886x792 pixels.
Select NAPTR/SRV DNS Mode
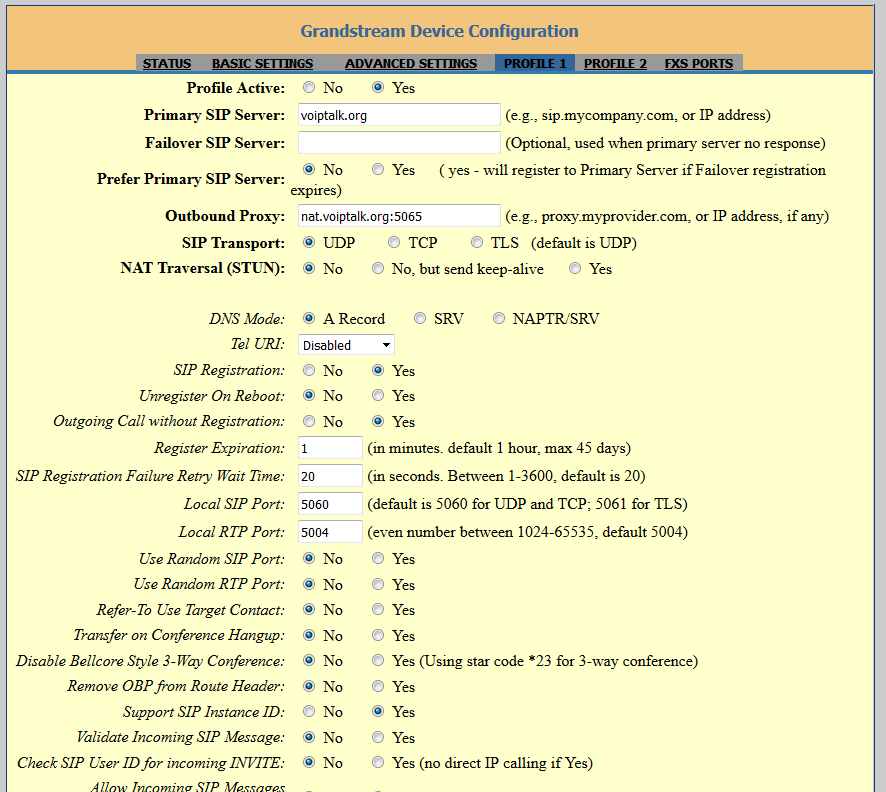tap(498, 318)
